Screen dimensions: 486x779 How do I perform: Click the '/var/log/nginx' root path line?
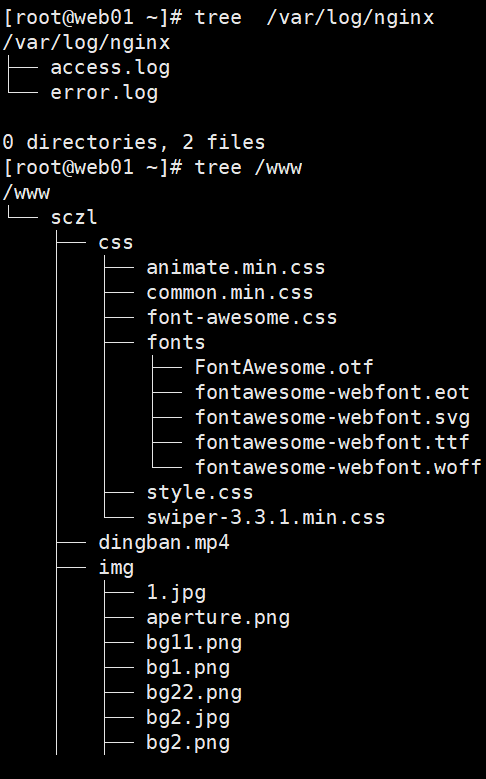pyautogui.click(x=86, y=43)
